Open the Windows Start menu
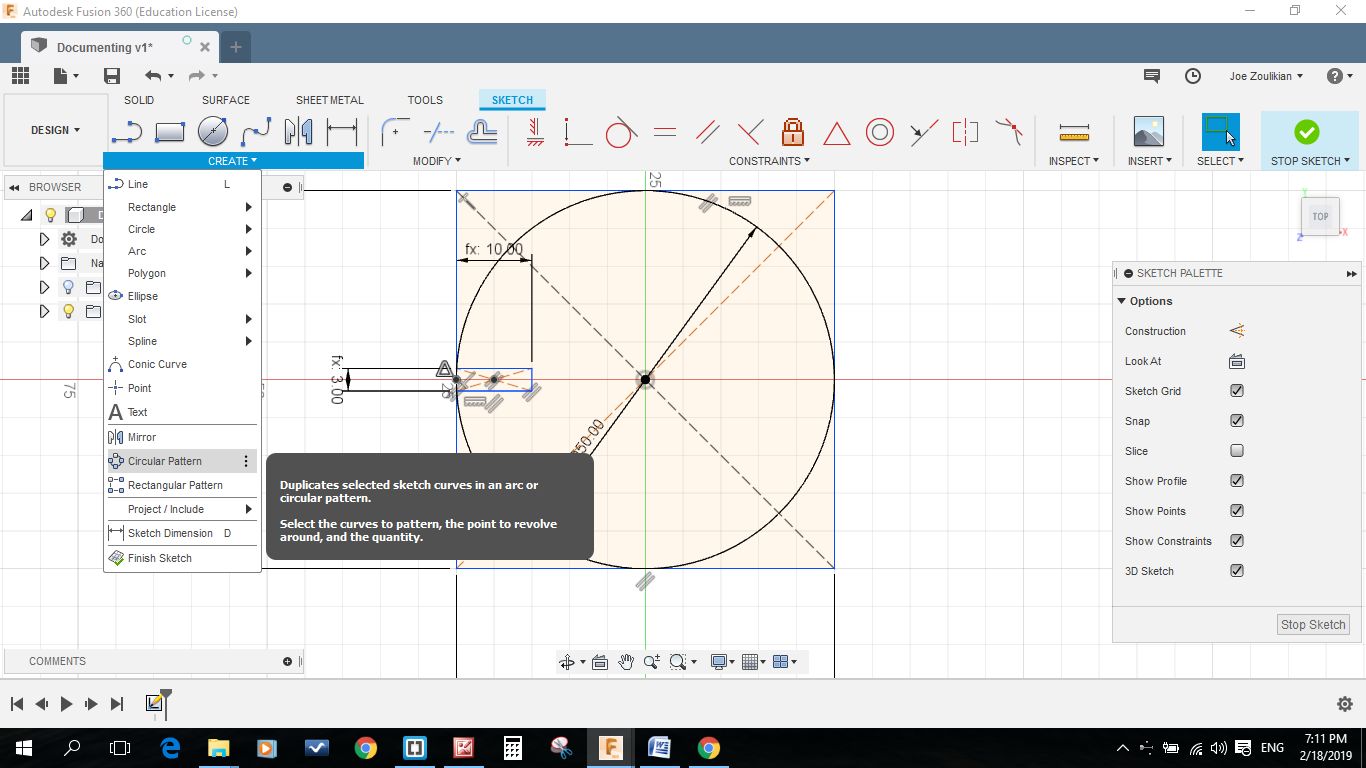This screenshot has height=768, width=1366. tap(23, 747)
